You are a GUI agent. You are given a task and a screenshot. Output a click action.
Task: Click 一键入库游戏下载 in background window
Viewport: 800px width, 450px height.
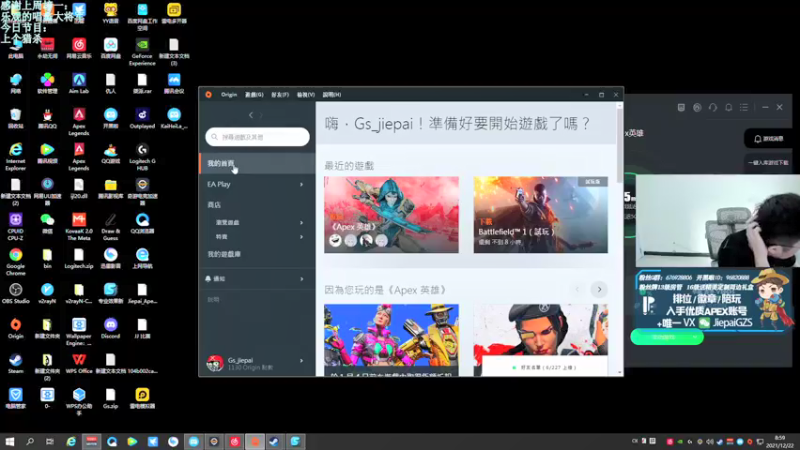tap(768, 163)
